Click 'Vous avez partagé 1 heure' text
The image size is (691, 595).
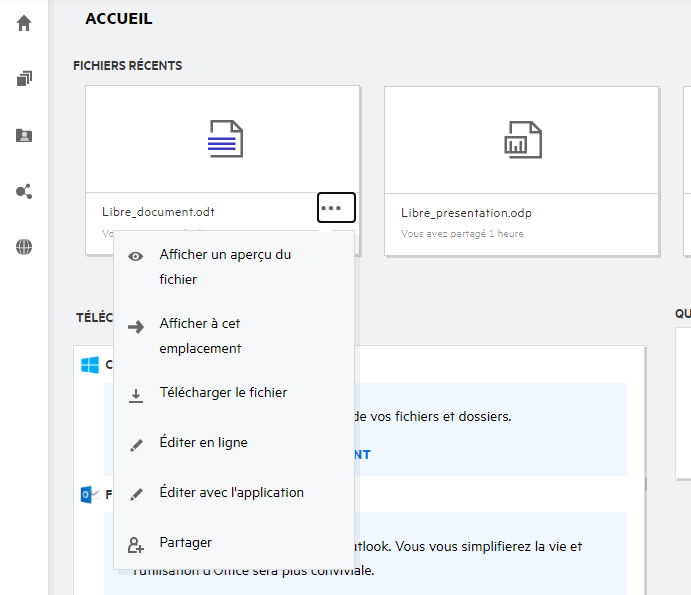[462, 234]
